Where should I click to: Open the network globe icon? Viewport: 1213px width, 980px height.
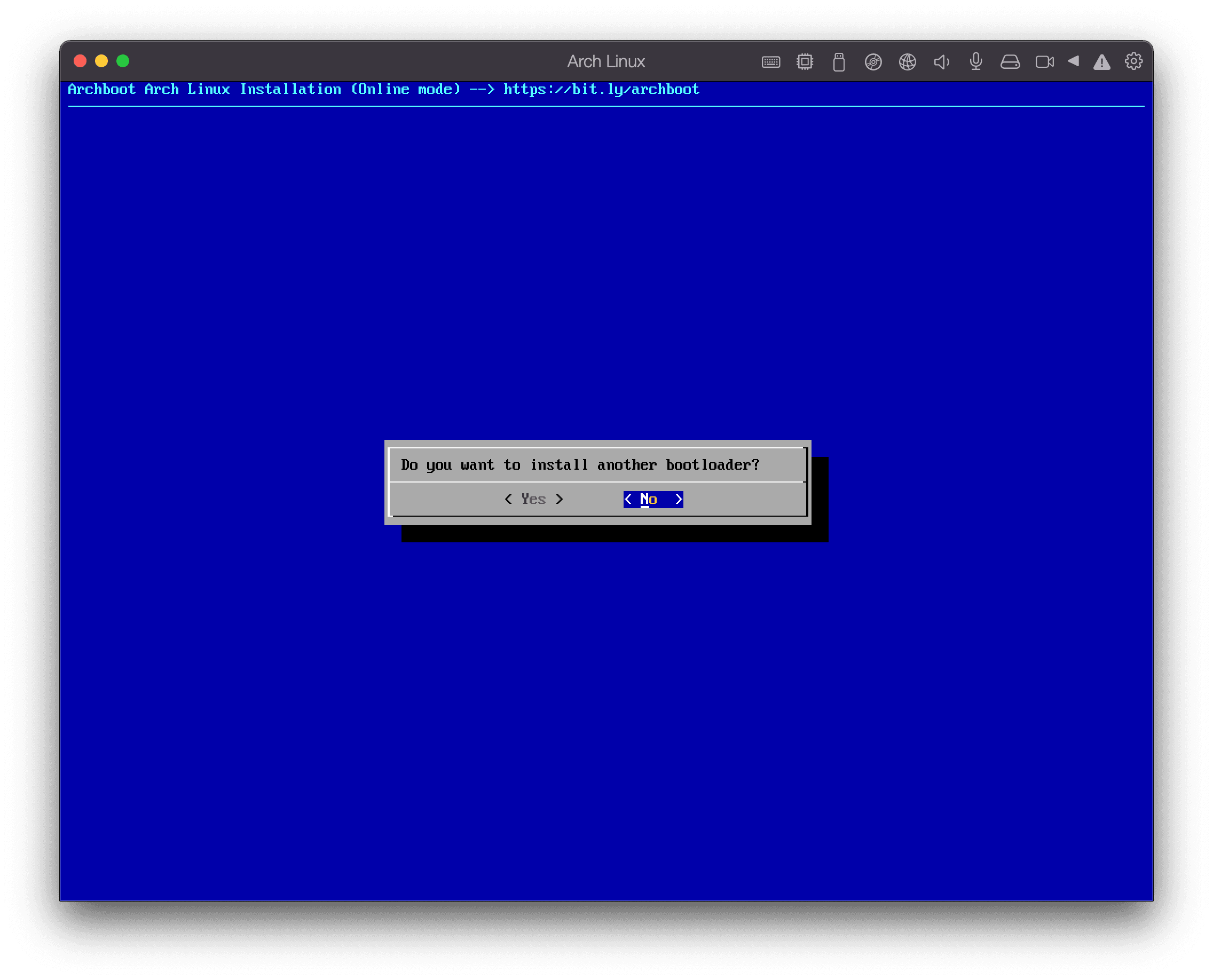pos(908,61)
